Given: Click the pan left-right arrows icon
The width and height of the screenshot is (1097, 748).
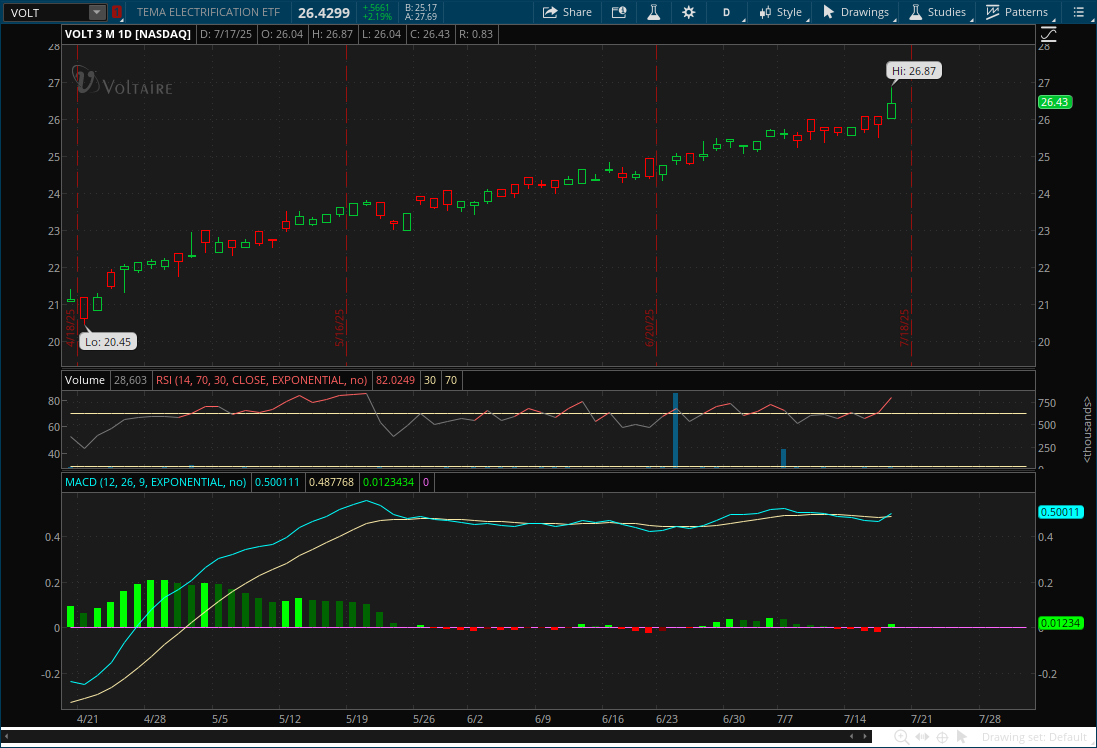Looking at the screenshot, I should (922, 737).
